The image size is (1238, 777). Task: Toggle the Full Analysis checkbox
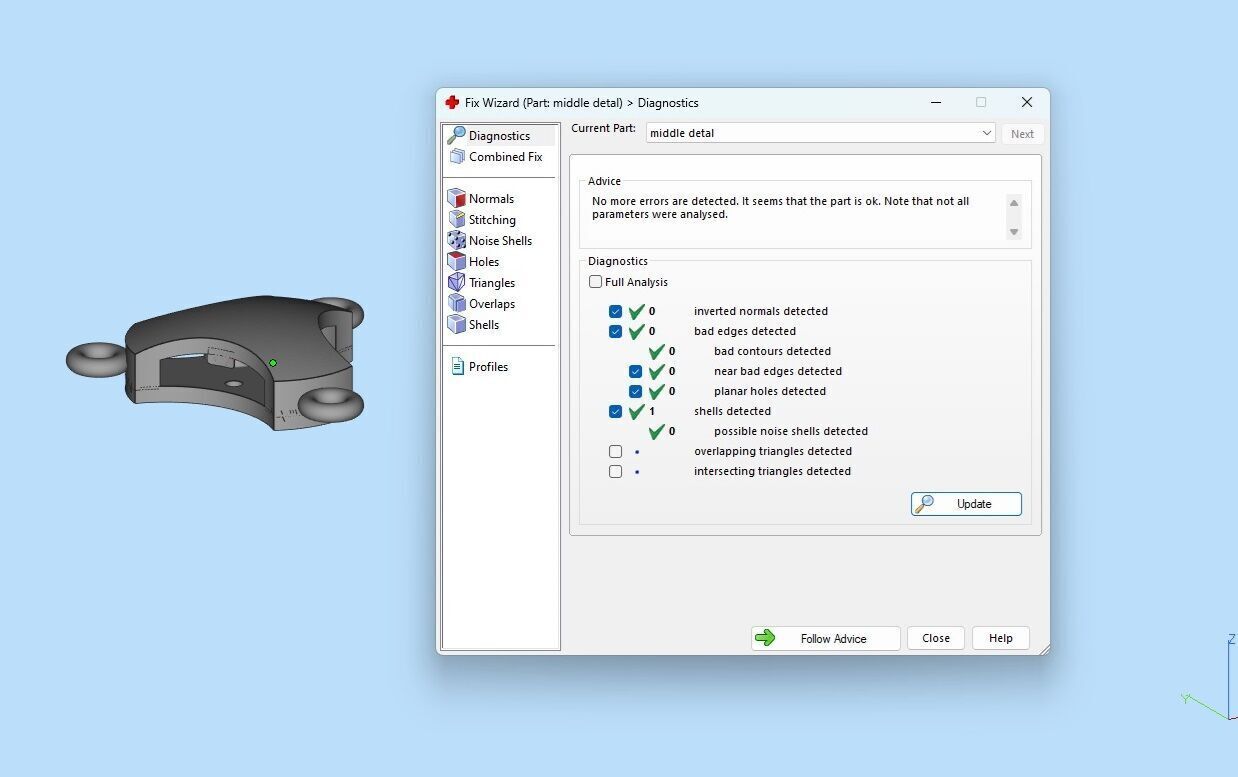coord(596,282)
